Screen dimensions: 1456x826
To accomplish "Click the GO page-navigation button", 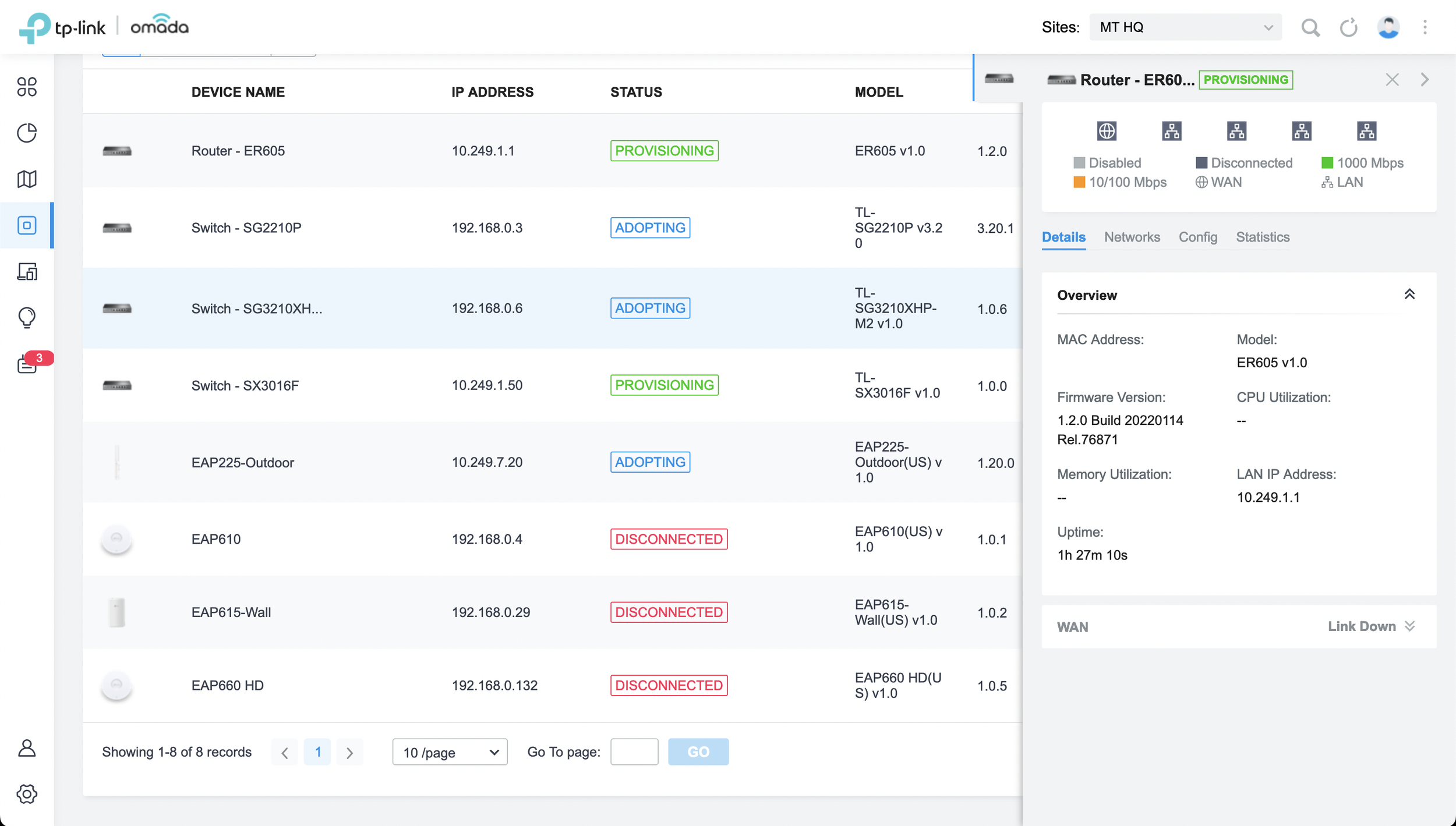I will pos(697,751).
